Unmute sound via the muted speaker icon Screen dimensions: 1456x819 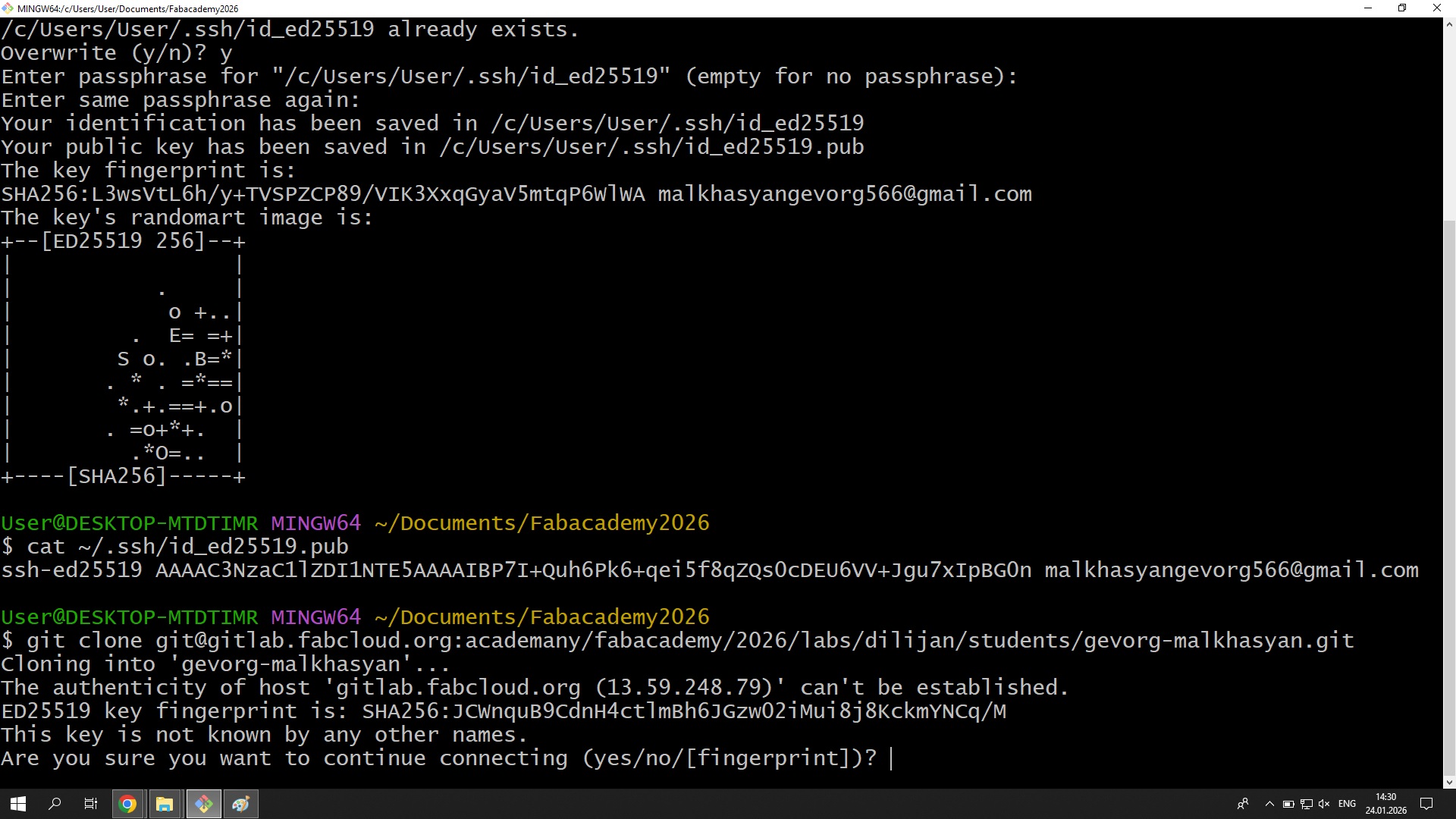[x=1324, y=804]
